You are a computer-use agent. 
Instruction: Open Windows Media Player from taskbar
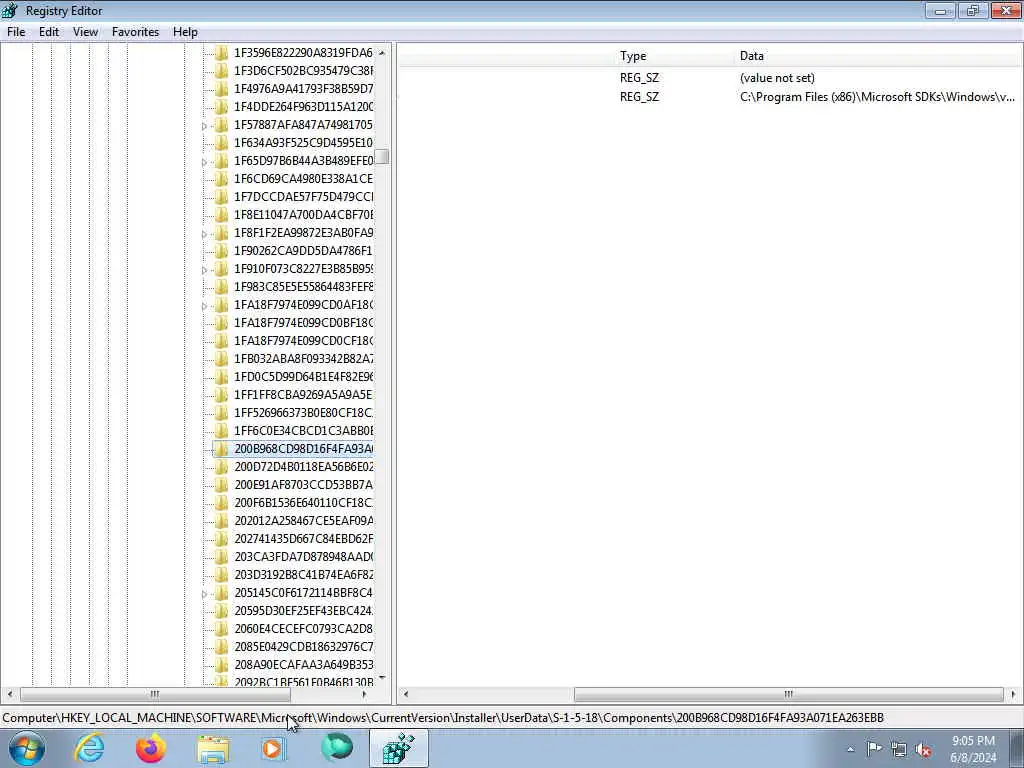[x=274, y=749]
